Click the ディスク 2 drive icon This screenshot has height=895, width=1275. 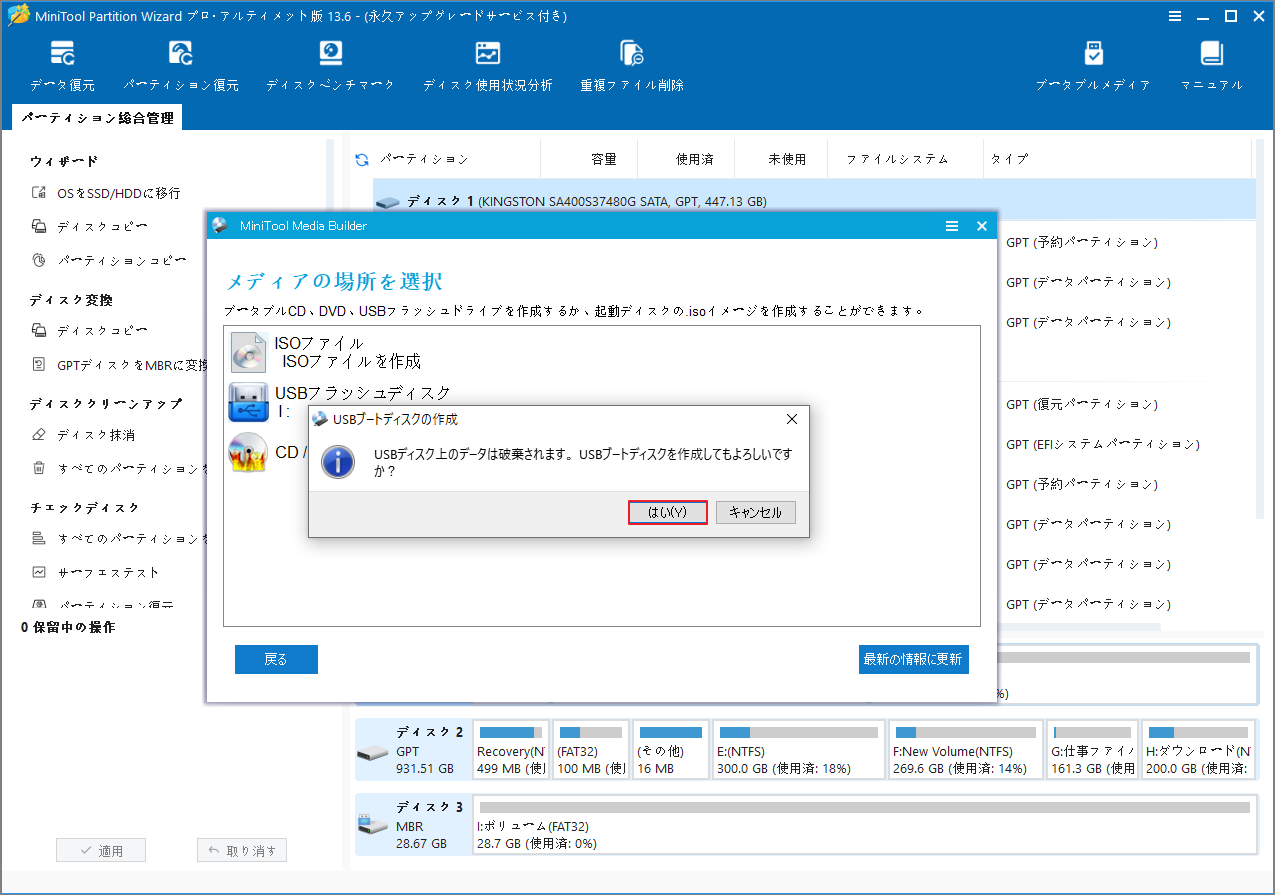(373, 753)
